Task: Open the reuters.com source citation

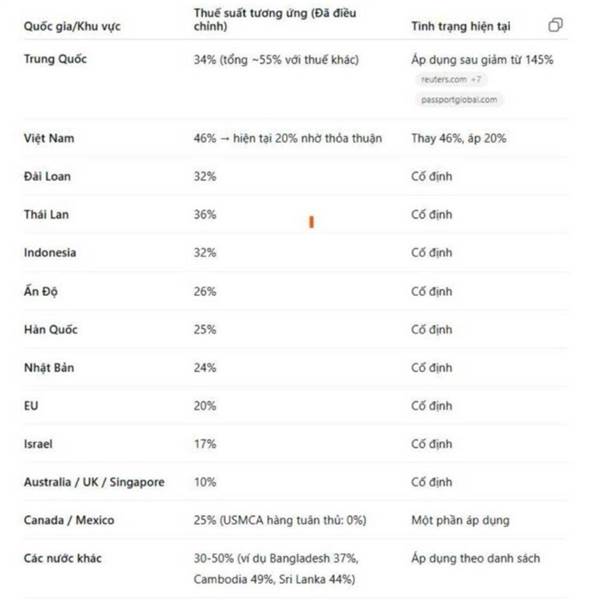Action: (450, 80)
